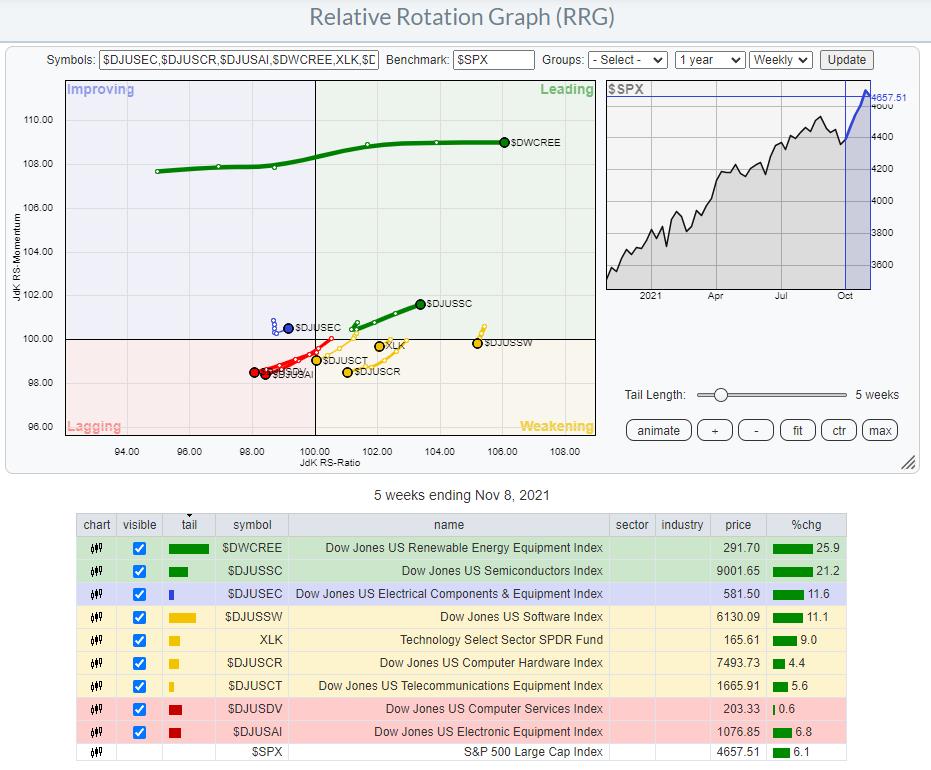Viewport: 931px width, 770px height.
Task: Open chart icon for $DJUSSC row
Action: pos(97,571)
